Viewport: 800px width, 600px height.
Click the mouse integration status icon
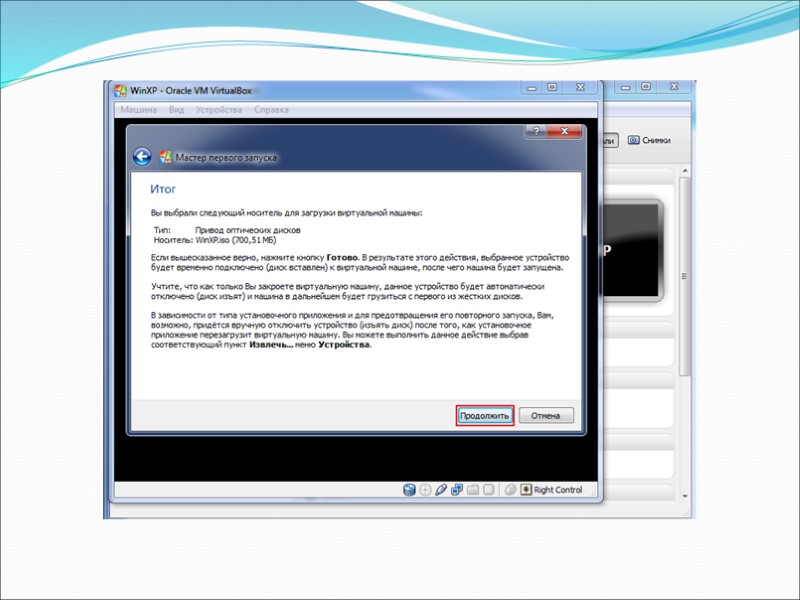pos(510,490)
